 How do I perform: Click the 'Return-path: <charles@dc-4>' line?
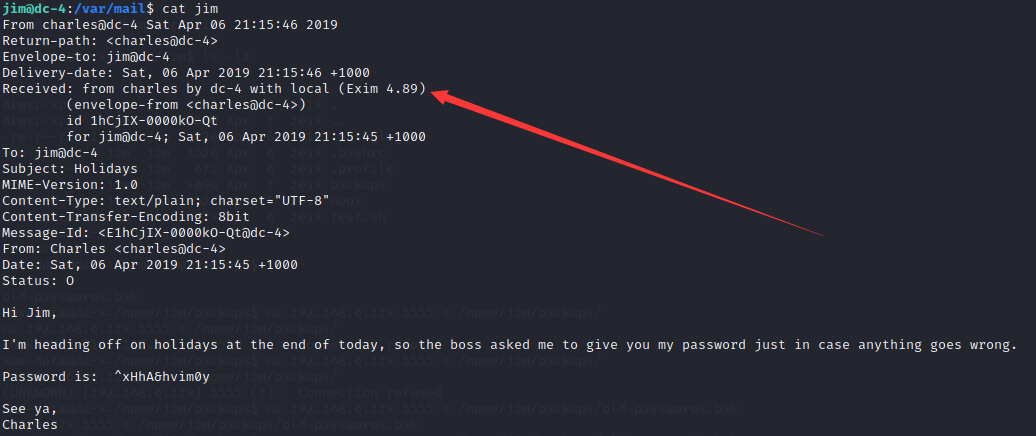click(x=110, y=40)
